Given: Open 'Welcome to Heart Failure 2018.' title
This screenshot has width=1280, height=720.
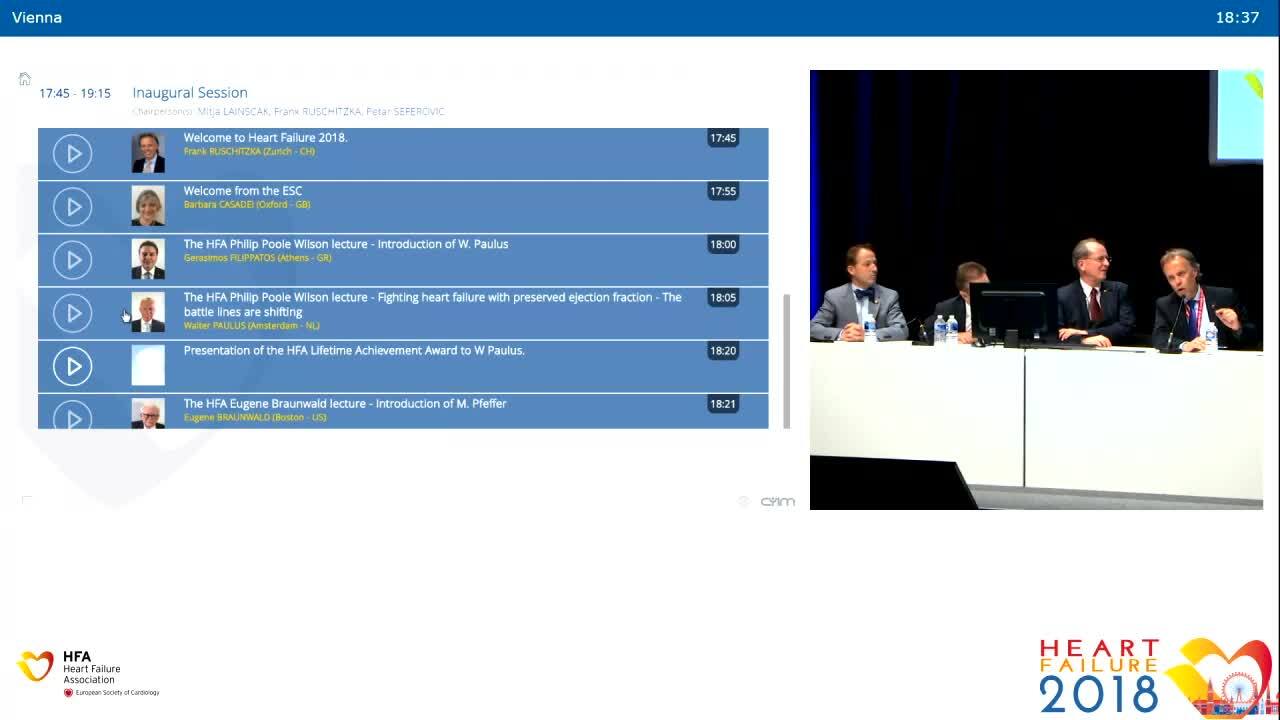Looking at the screenshot, I should click(x=266, y=138).
